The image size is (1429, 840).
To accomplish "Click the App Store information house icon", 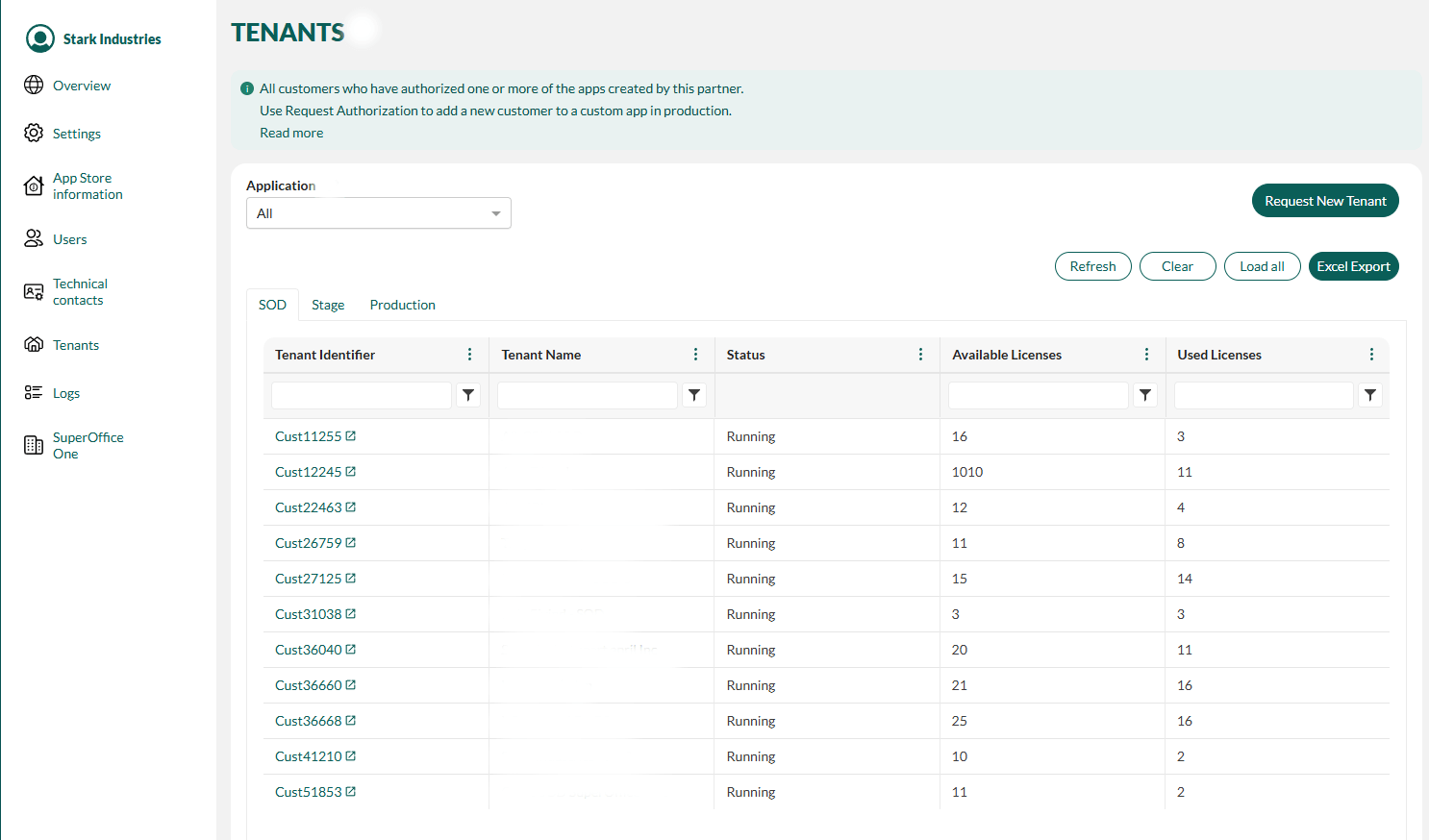I will click(x=34, y=185).
